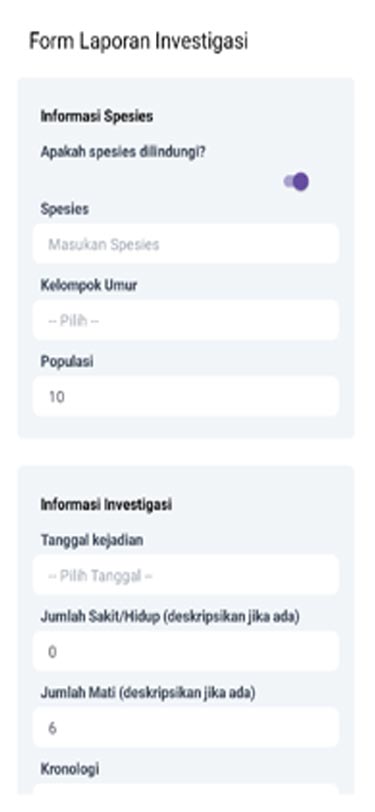Image resolution: width=375 pixels, height=812 pixels.
Task: Select the Jumlah Mati field showing 6
Action: tap(186, 728)
